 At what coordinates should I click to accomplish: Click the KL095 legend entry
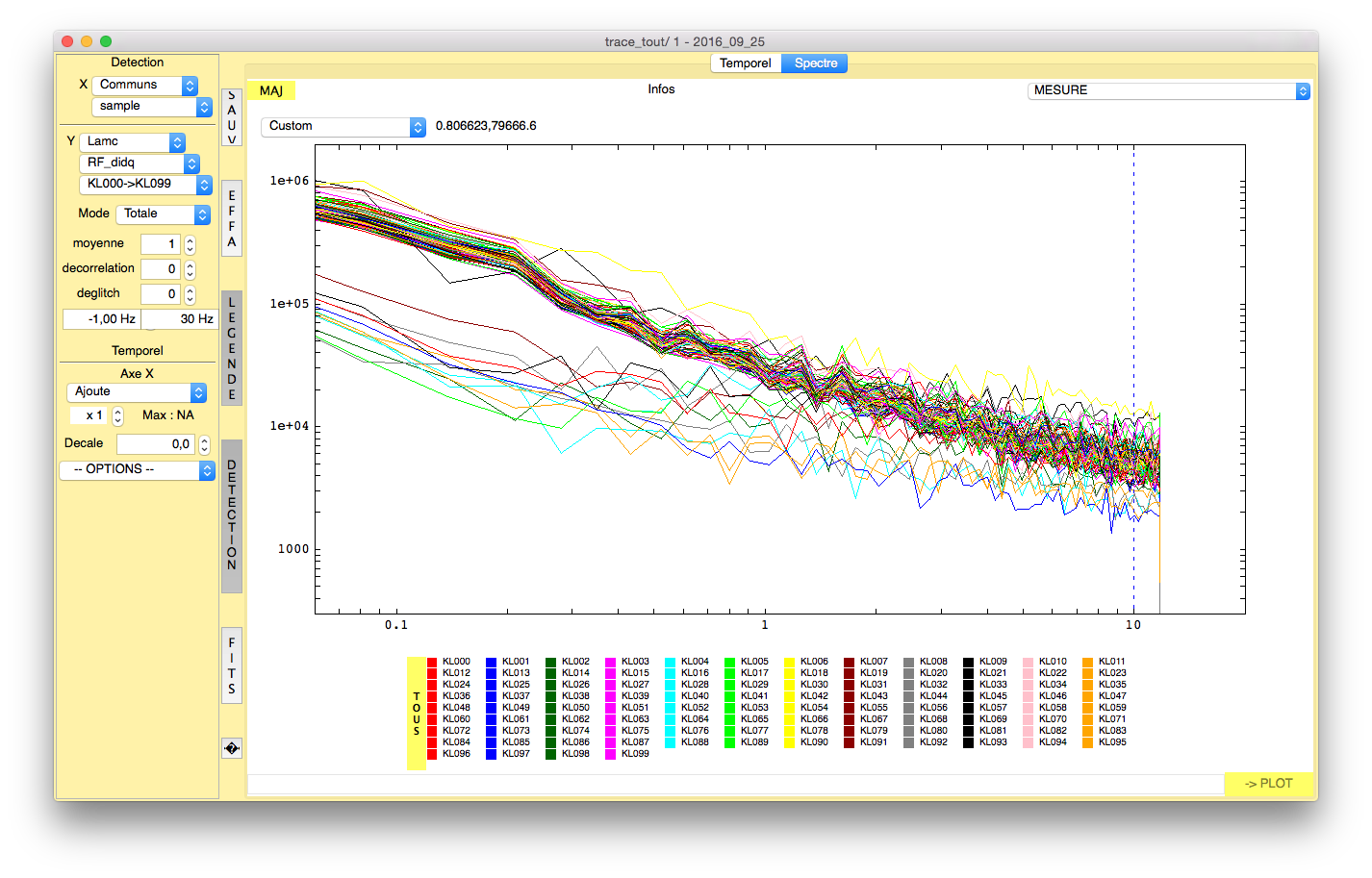[x=1112, y=742]
